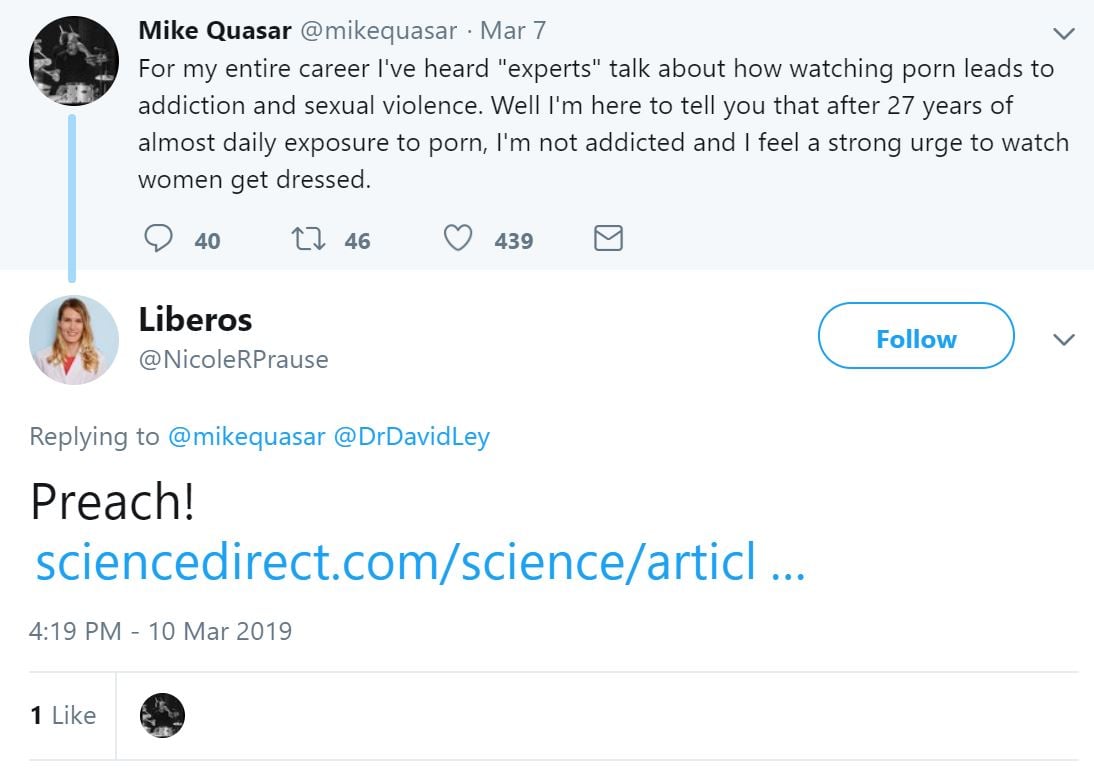
Task: Click the 439 likes count
Action: click(513, 241)
